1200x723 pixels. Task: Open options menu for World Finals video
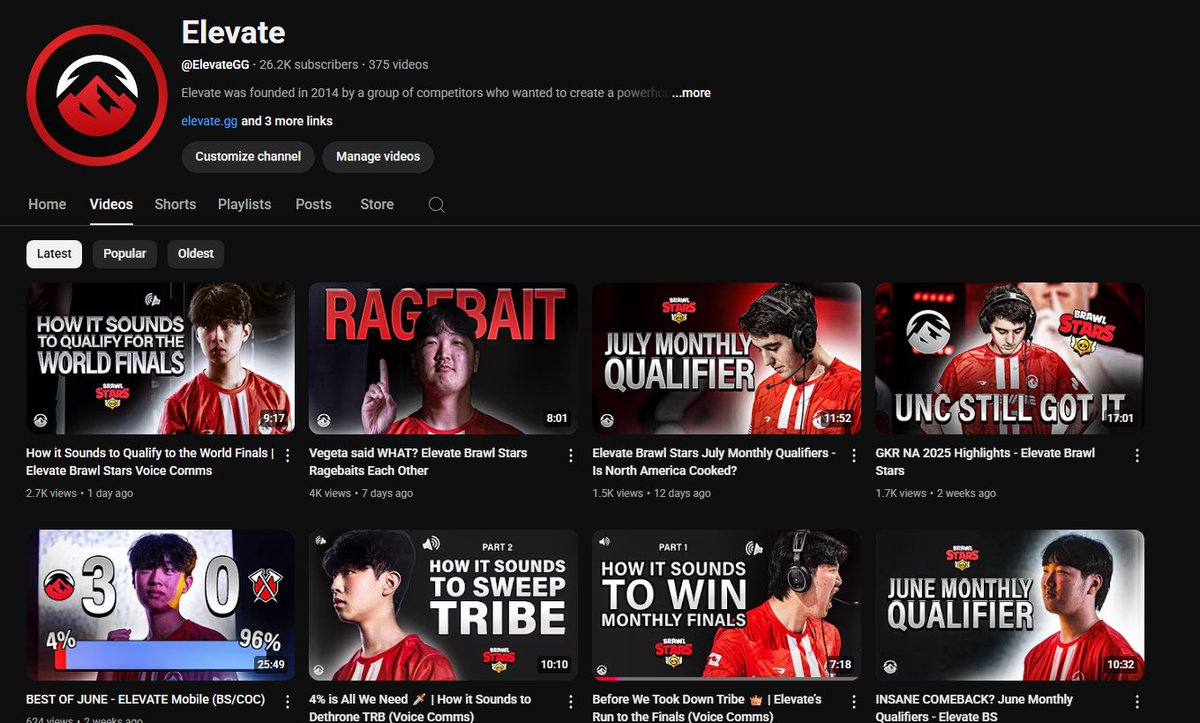(288, 455)
